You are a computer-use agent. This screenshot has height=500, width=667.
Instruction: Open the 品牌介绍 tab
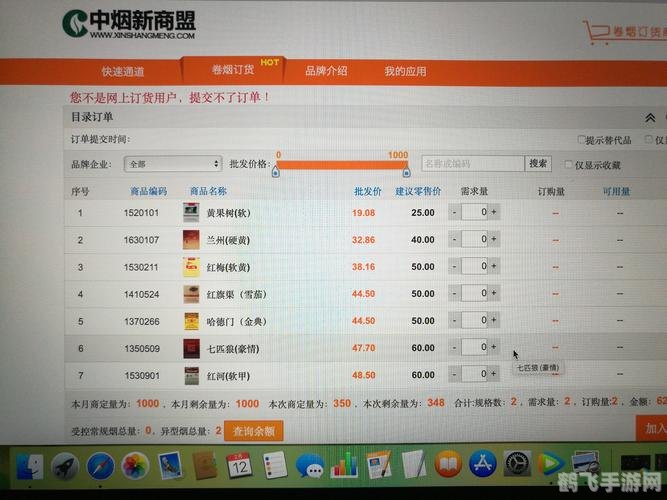point(326,71)
